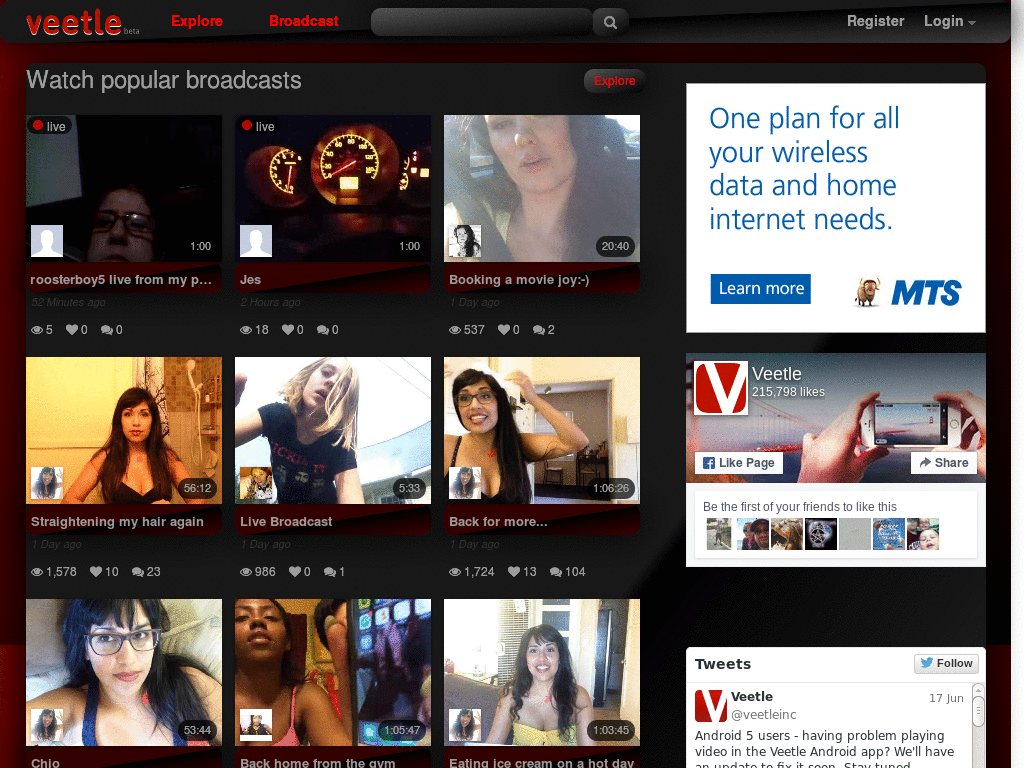Click the comments icon under roosterboy5 broadcast
This screenshot has height=768, width=1024.
tap(106, 330)
